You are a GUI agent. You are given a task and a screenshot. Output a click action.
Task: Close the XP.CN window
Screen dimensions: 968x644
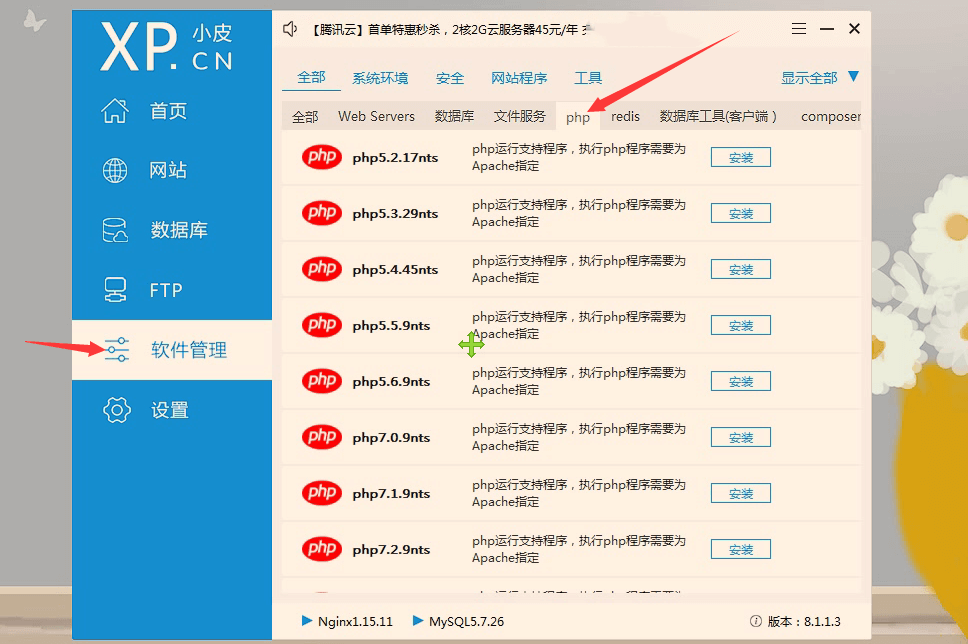pos(854,28)
